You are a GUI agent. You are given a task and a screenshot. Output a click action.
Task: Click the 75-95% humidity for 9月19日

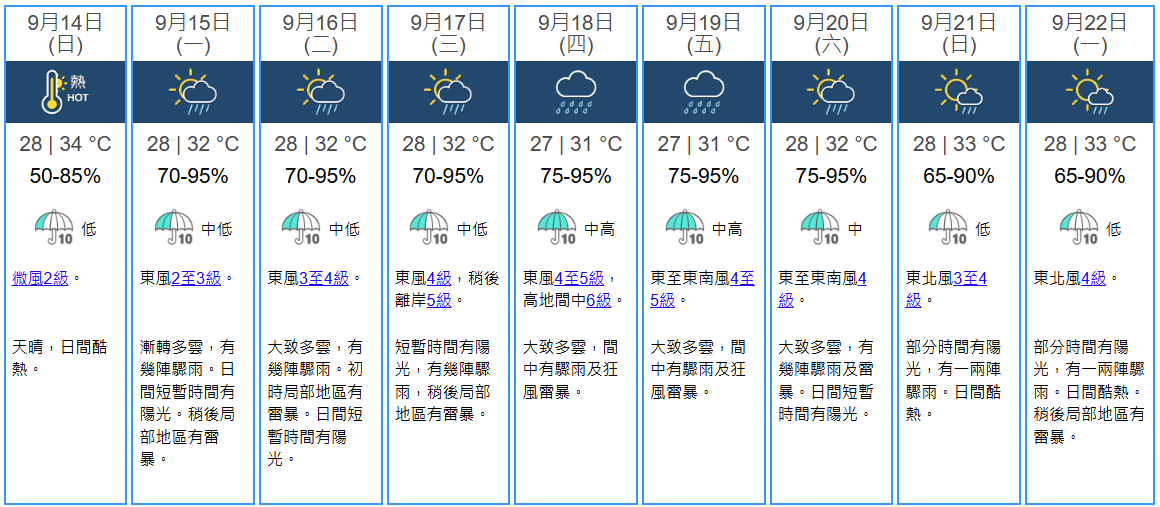pos(704,177)
